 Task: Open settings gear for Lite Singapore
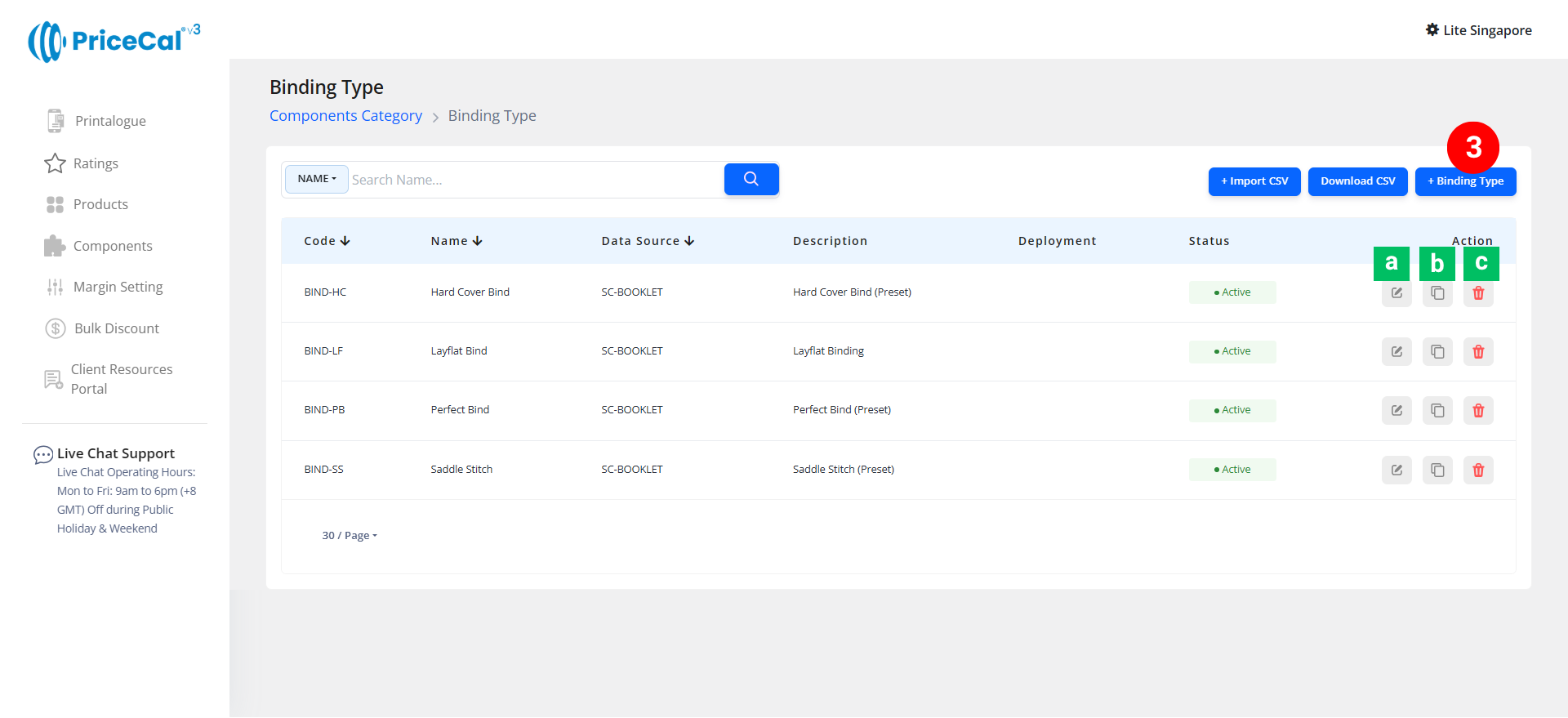(x=1432, y=30)
